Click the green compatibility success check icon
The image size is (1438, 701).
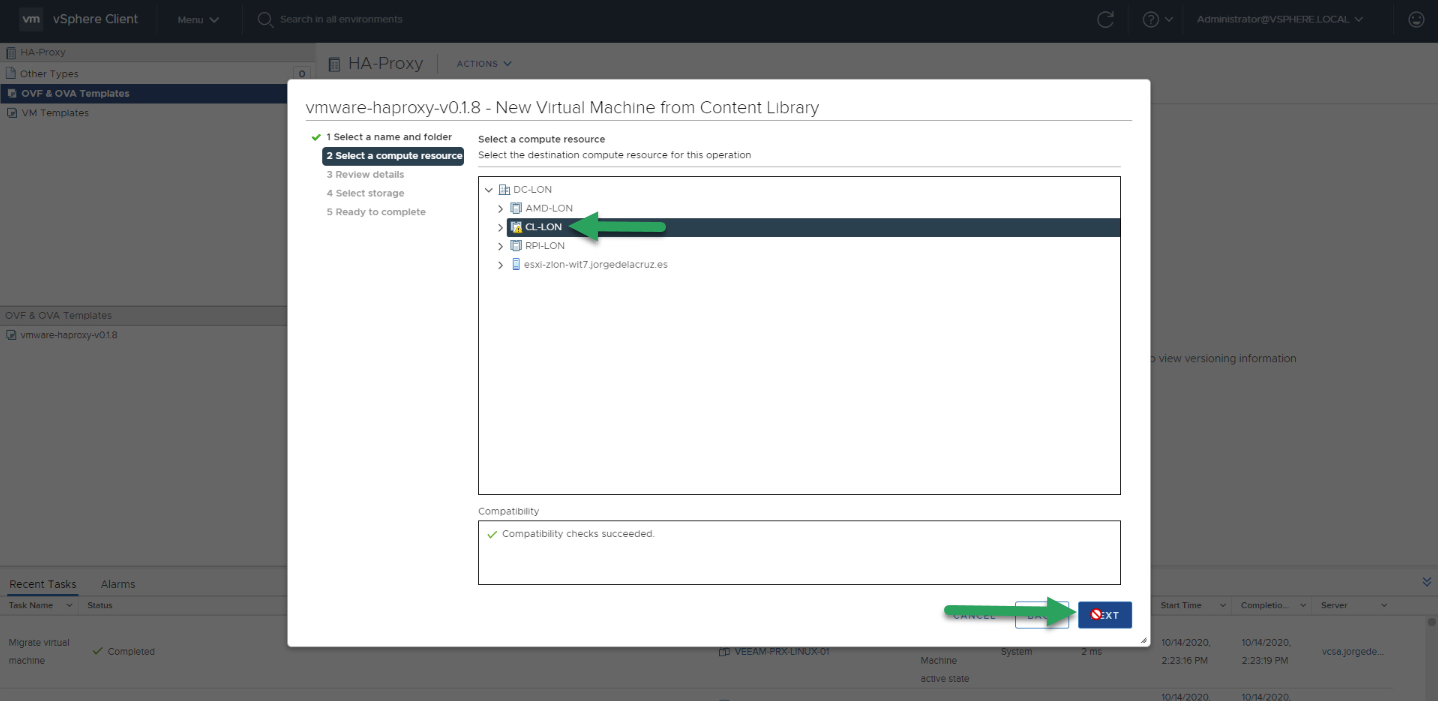tap(491, 534)
